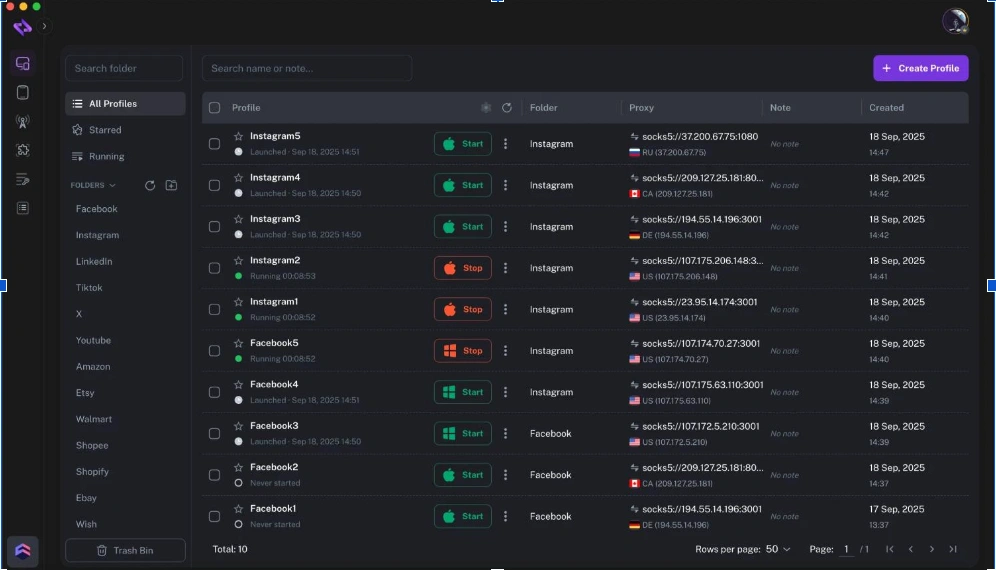This screenshot has height=570, width=996.
Task: Open the extensions puzzle icon in the sidebar
Action: (23, 151)
